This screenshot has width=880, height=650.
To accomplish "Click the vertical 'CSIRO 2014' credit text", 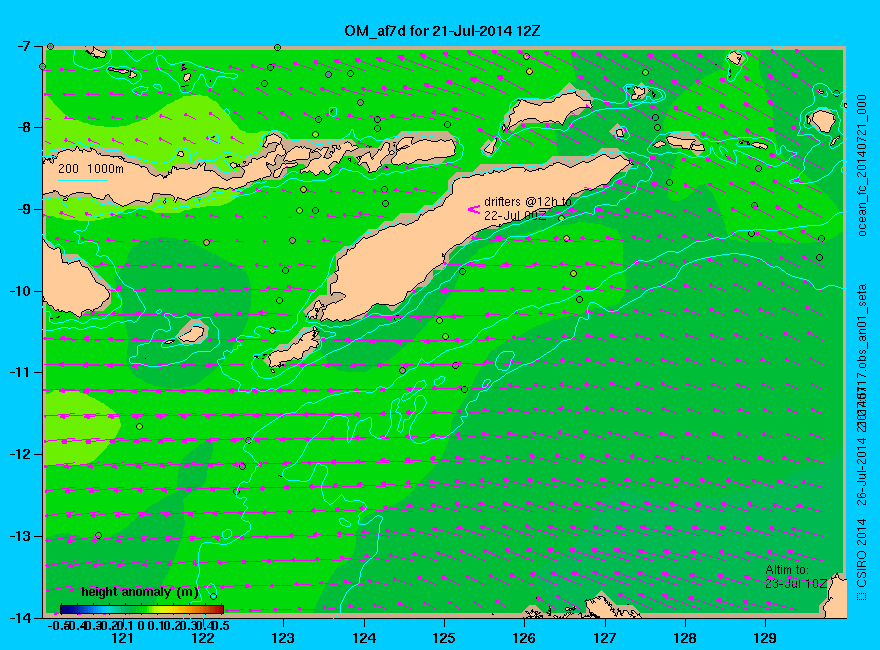I will [861, 553].
